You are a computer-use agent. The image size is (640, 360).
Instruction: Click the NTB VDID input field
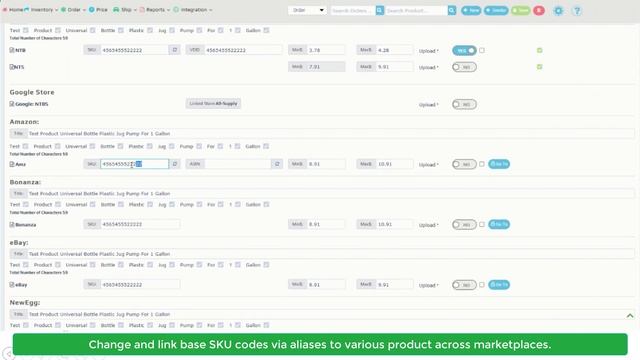243,50
